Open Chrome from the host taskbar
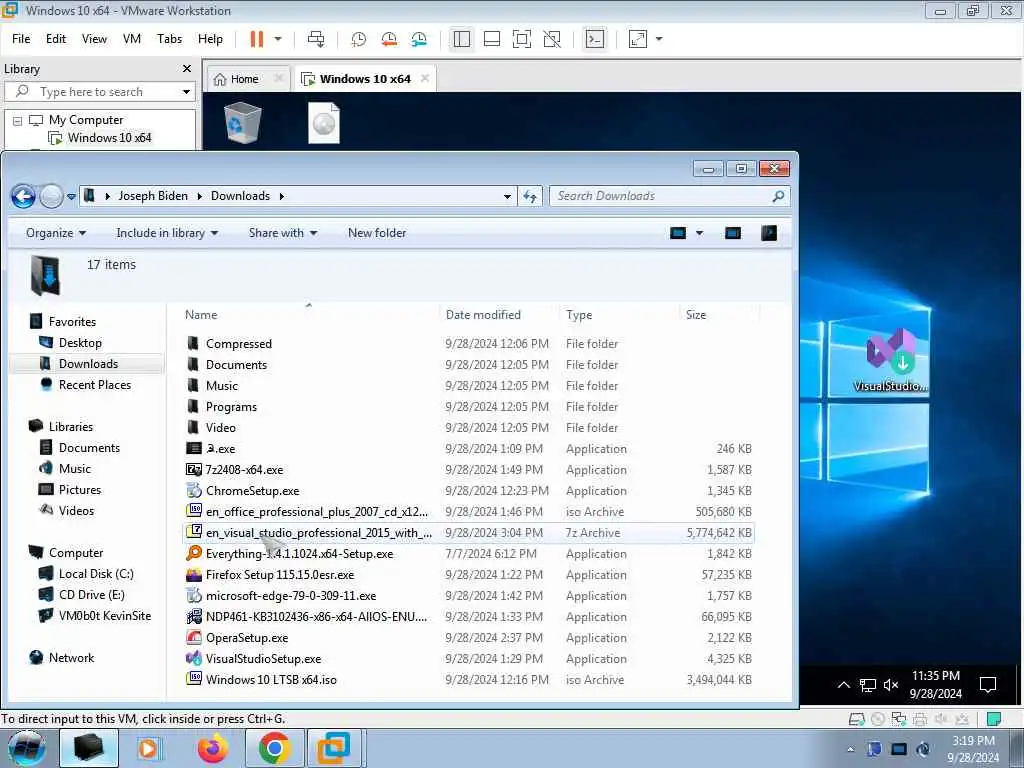 click(x=274, y=748)
